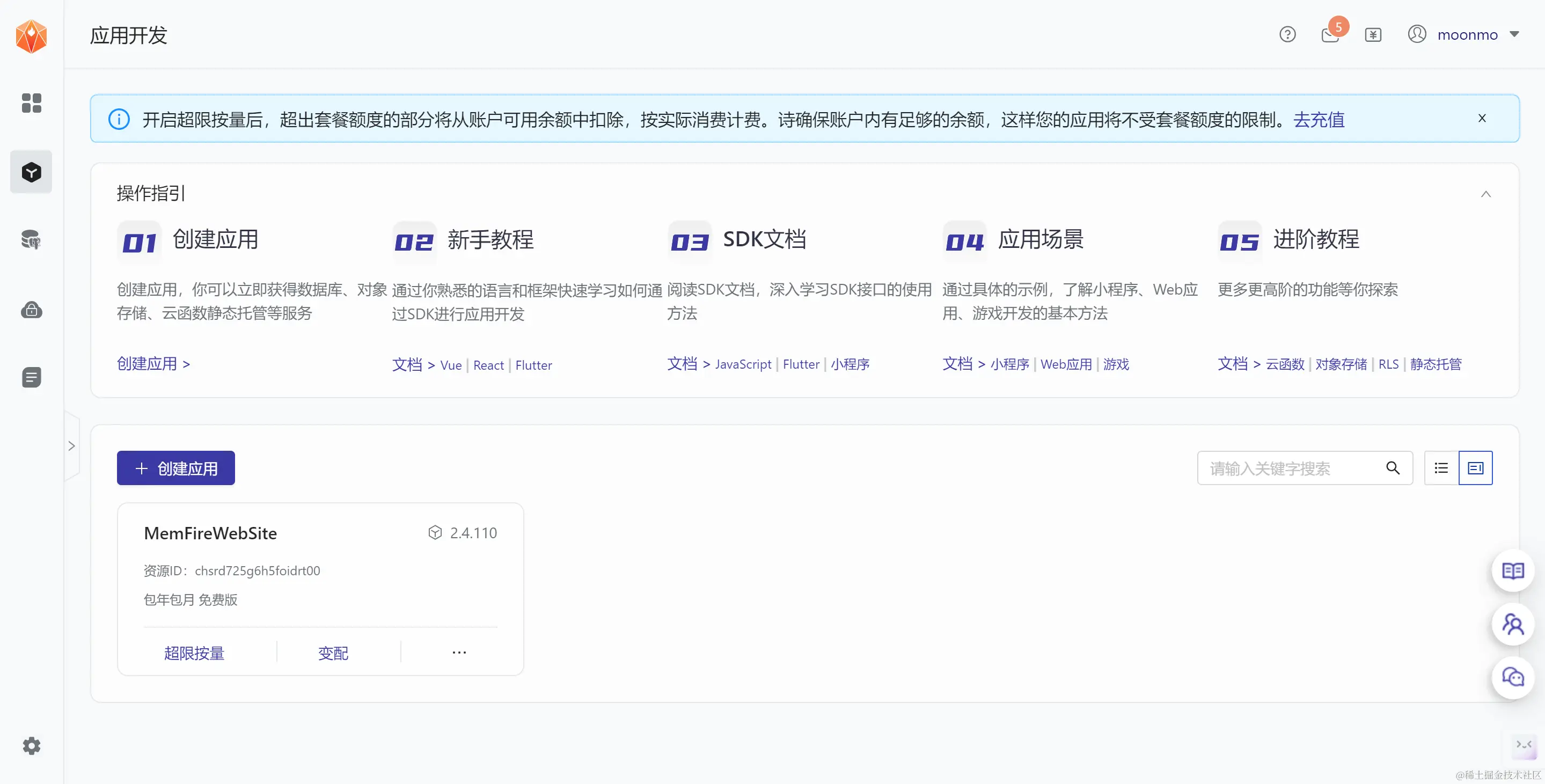Image resolution: width=1545 pixels, height=784 pixels.
Task: Expand the left sidebar panel arrow
Action: point(71,446)
